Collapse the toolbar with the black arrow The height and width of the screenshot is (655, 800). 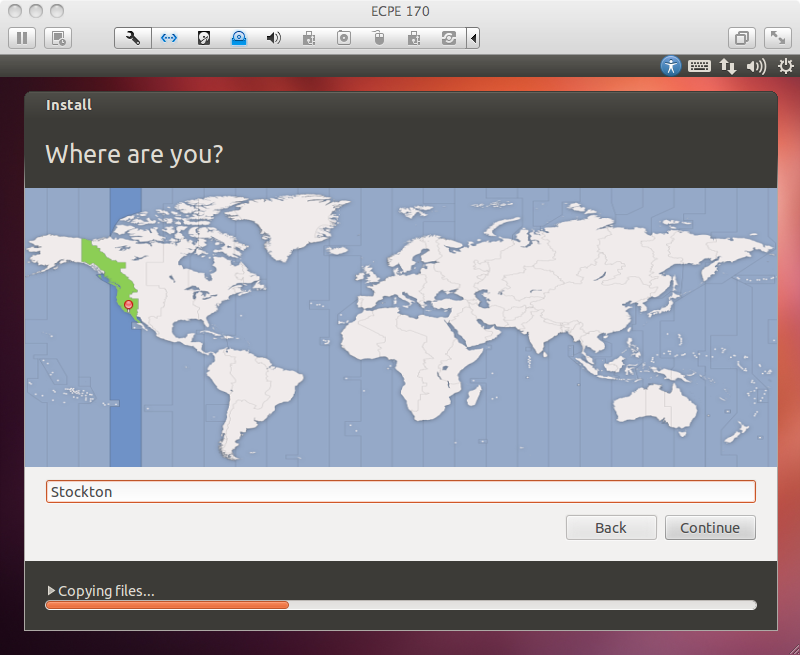pos(472,37)
